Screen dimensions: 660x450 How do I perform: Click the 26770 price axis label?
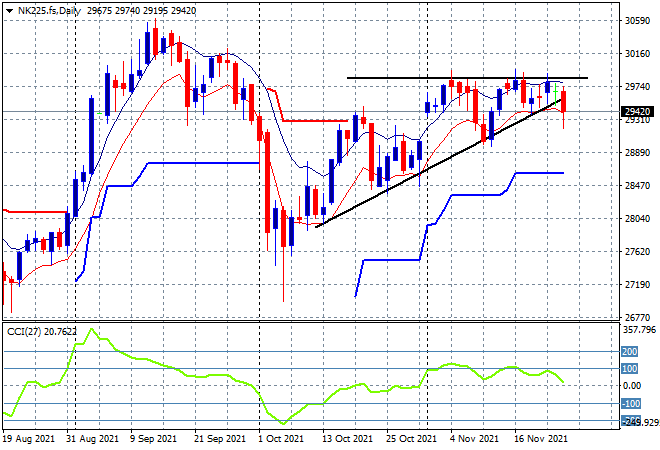tap(637, 317)
